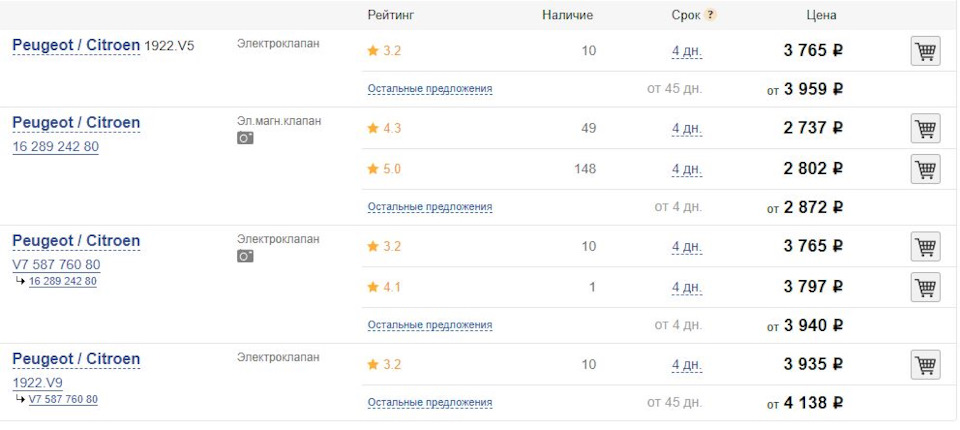
Task: Open part number 1922.V9 link
Action: [x=38, y=383]
